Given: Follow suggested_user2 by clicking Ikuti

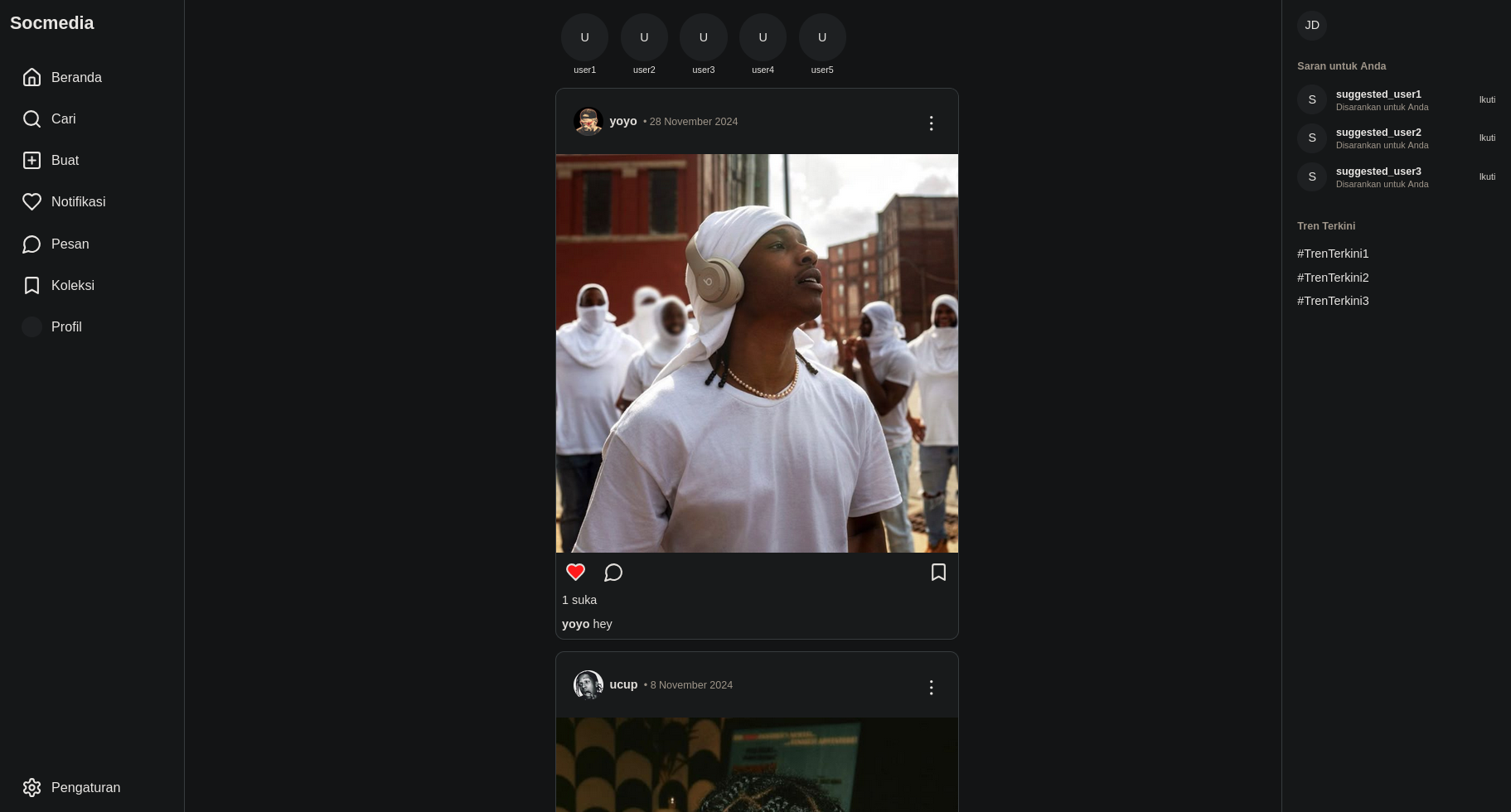Looking at the screenshot, I should pos(1487,138).
